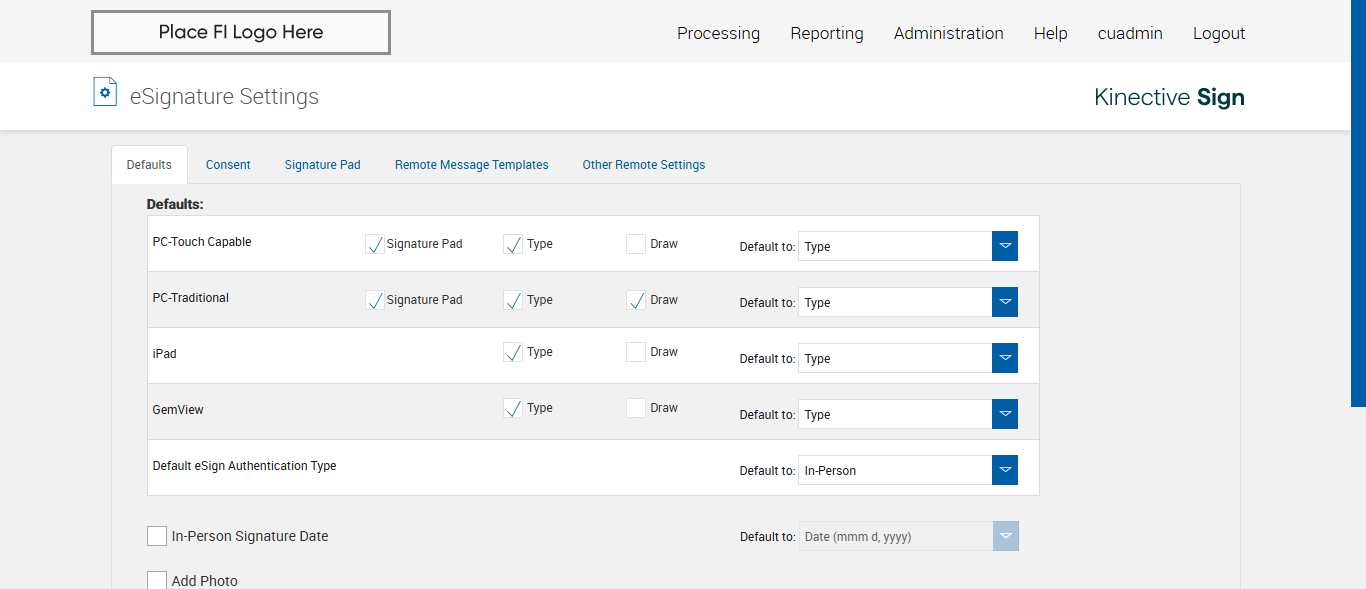This screenshot has width=1366, height=589.
Task: Open the iPad Default to dropdown arrow
Action: (1005, 358)
